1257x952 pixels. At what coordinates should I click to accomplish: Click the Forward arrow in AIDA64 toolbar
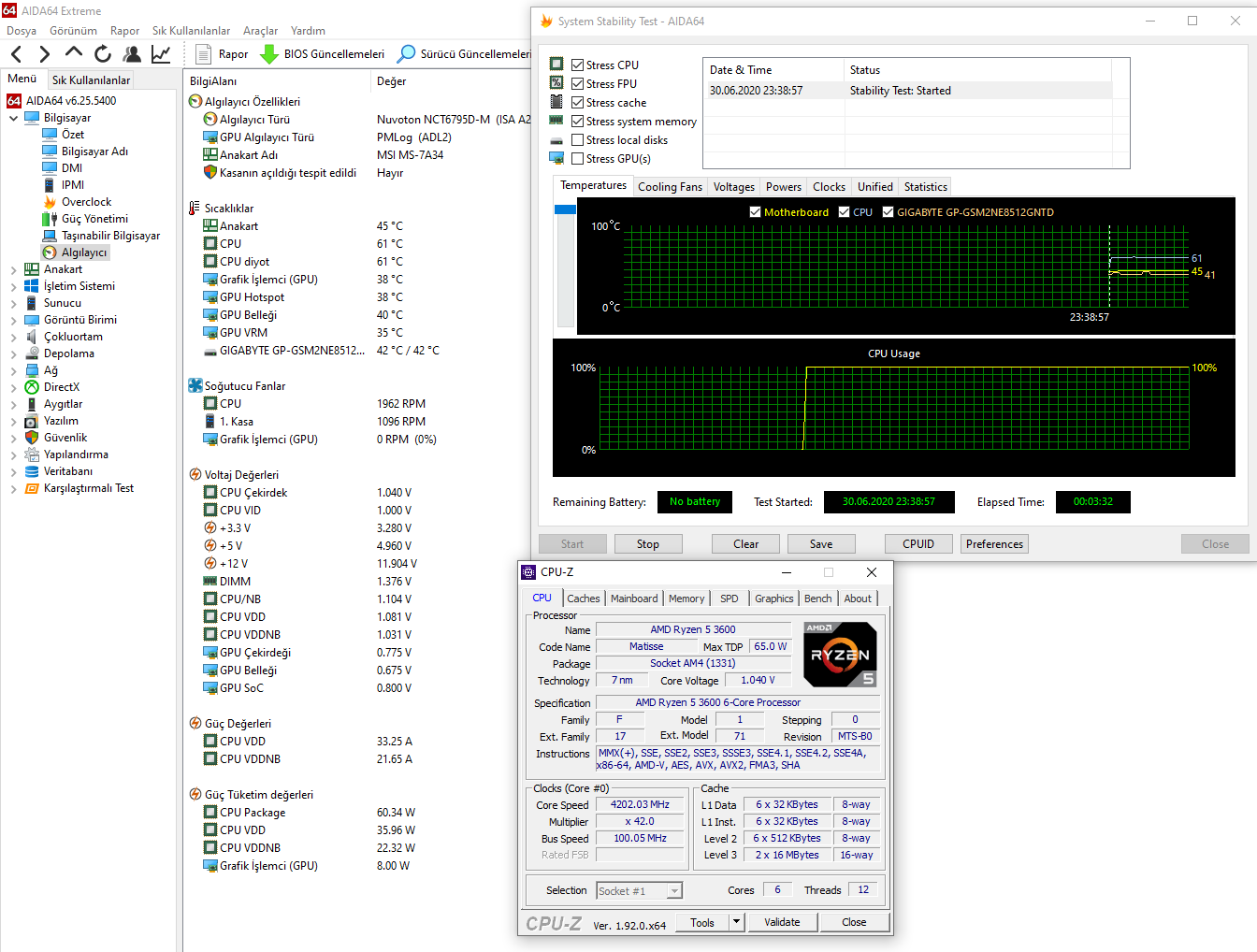(44, 54)
